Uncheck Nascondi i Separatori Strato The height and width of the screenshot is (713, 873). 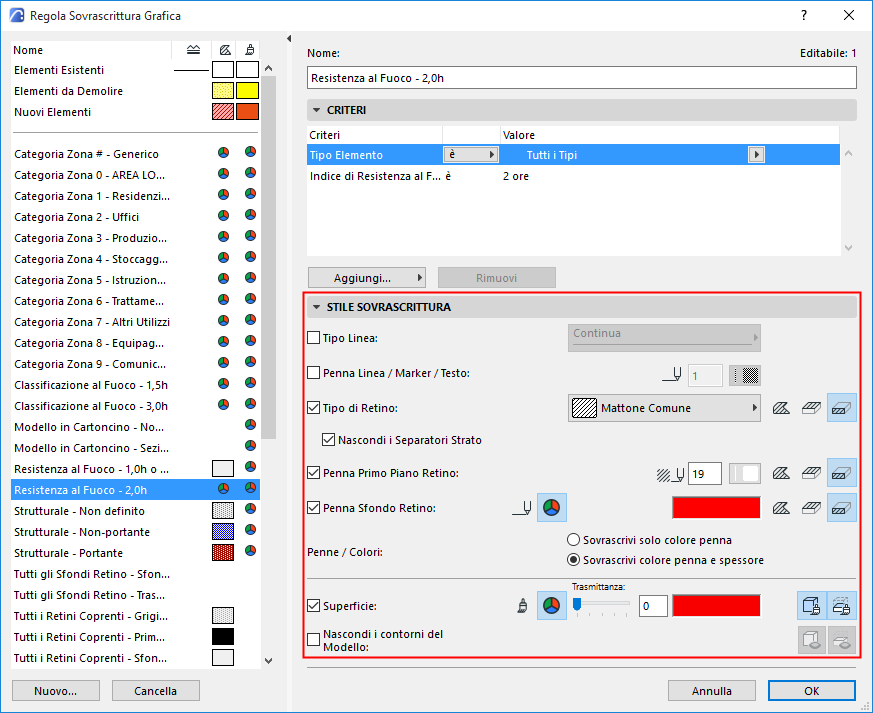pyautogui.click(x=328, y=440)
